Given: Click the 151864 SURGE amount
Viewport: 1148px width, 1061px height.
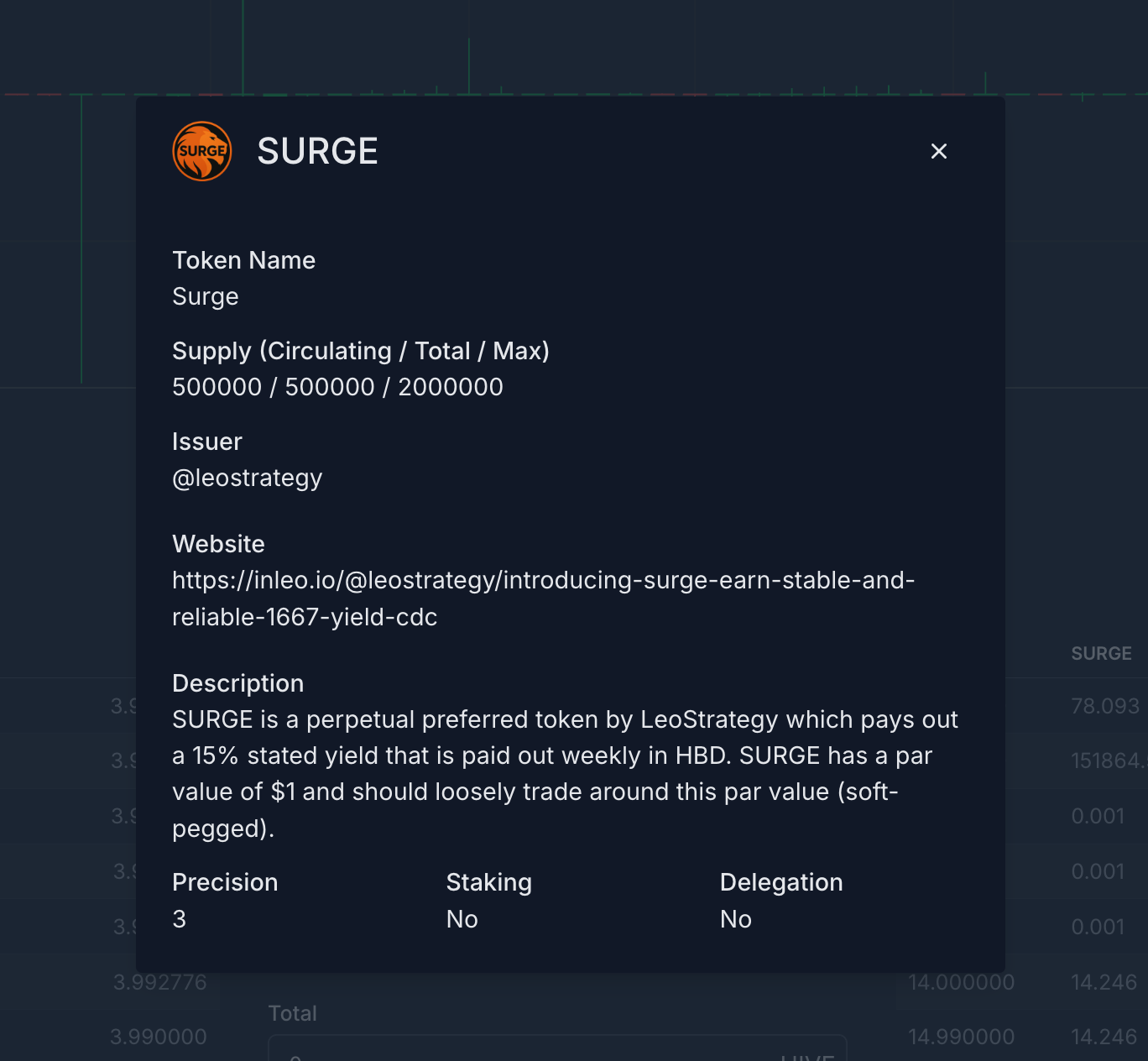Looking at the screenshot, I should pyautogui.click(x=1106, y=760).
